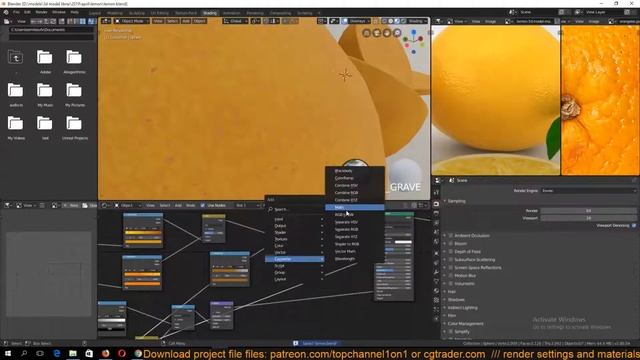Expand the Ambient Occlusion panel
Viewport: 640px width, 360px height.
click(444, 236)
